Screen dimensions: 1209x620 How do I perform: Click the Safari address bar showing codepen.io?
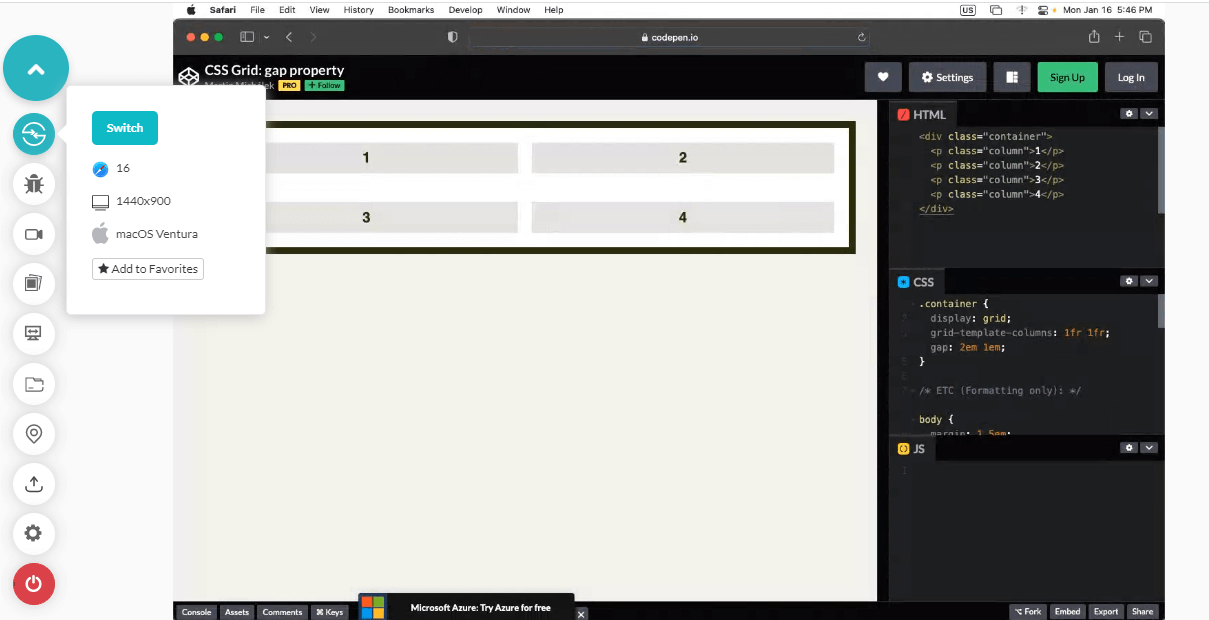pos(668,37)
